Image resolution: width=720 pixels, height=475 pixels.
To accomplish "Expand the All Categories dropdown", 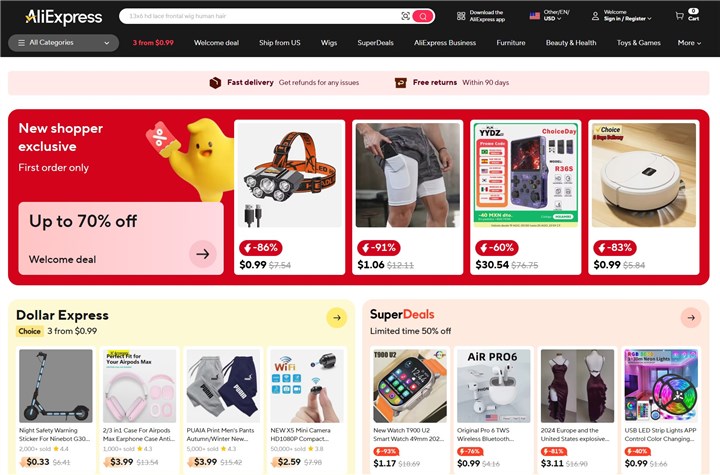I will click(63, 43).
